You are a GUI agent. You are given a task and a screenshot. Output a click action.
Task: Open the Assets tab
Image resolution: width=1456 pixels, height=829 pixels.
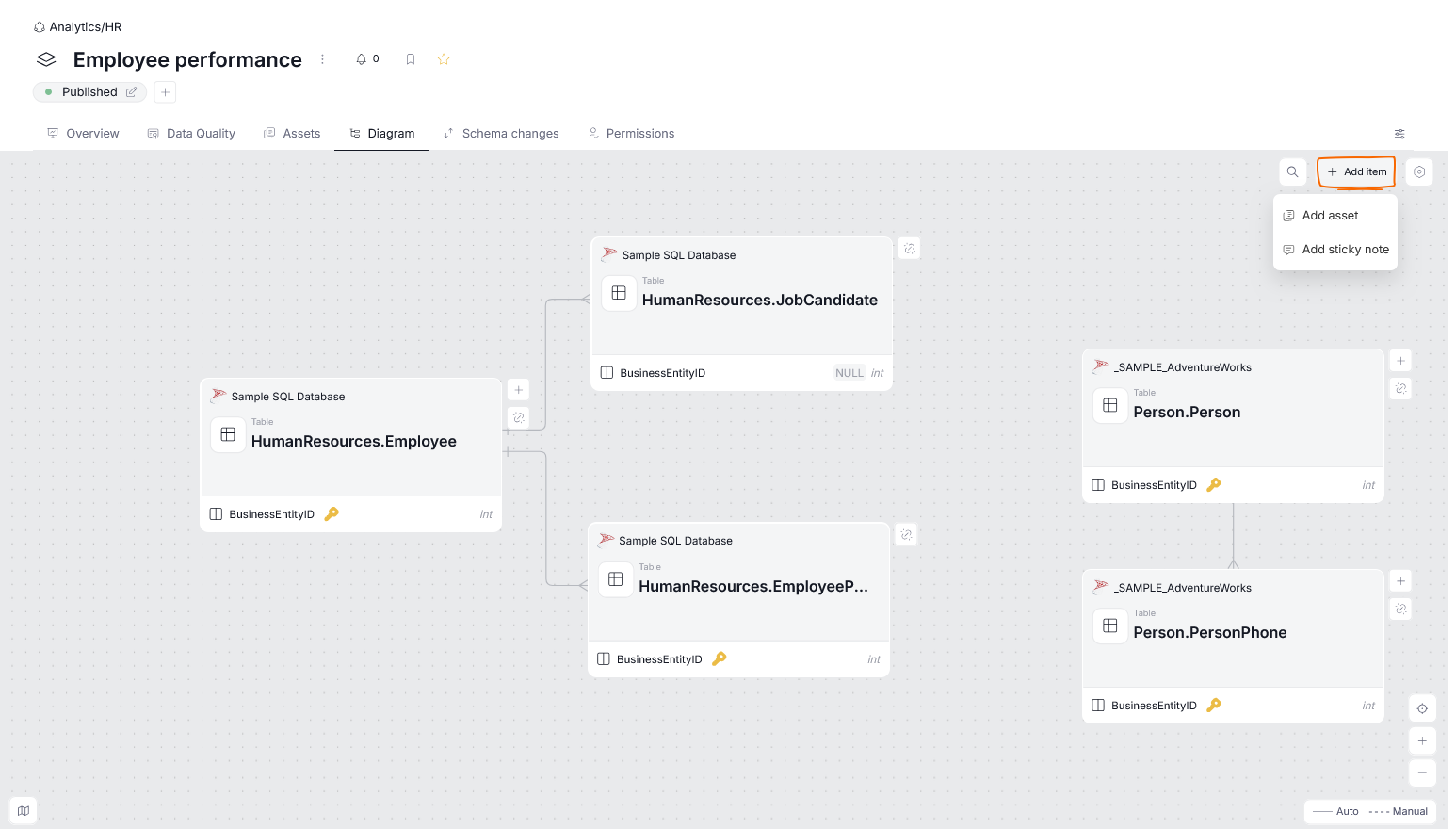[x=292, y=134]
